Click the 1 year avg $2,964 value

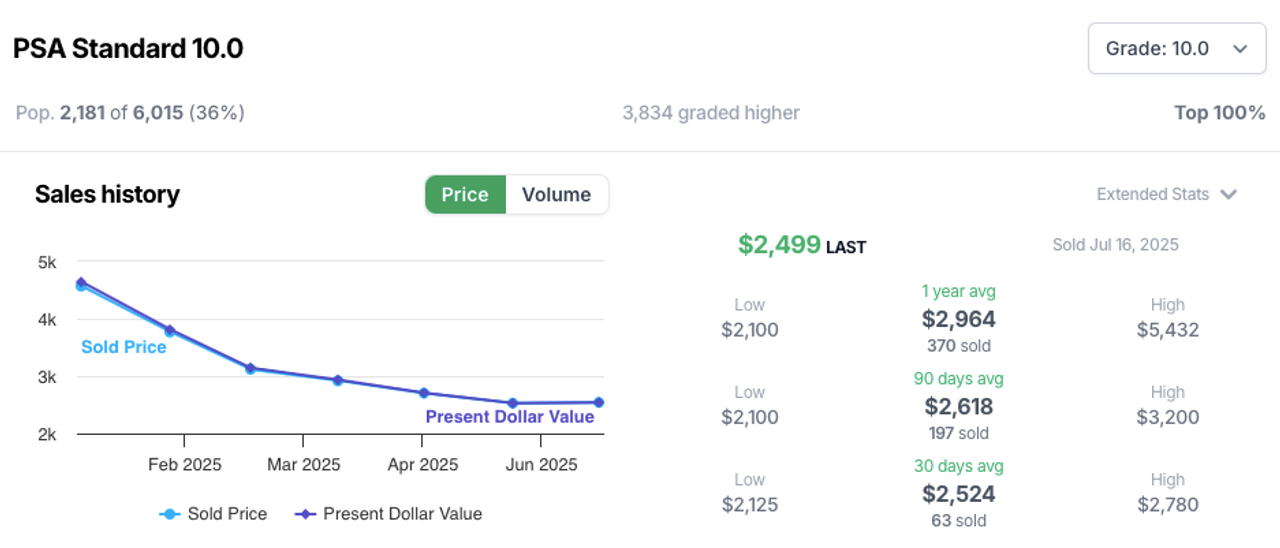coord(959,319)
